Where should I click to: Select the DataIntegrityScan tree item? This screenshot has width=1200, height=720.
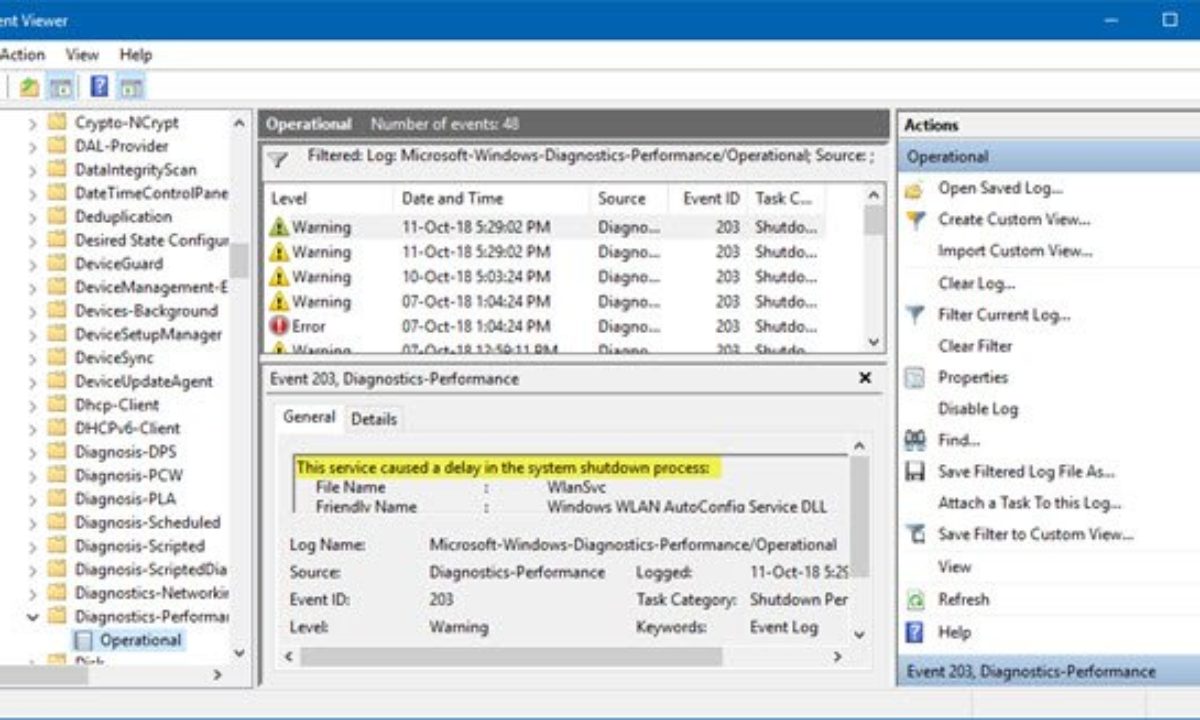[x=135, y=170]
